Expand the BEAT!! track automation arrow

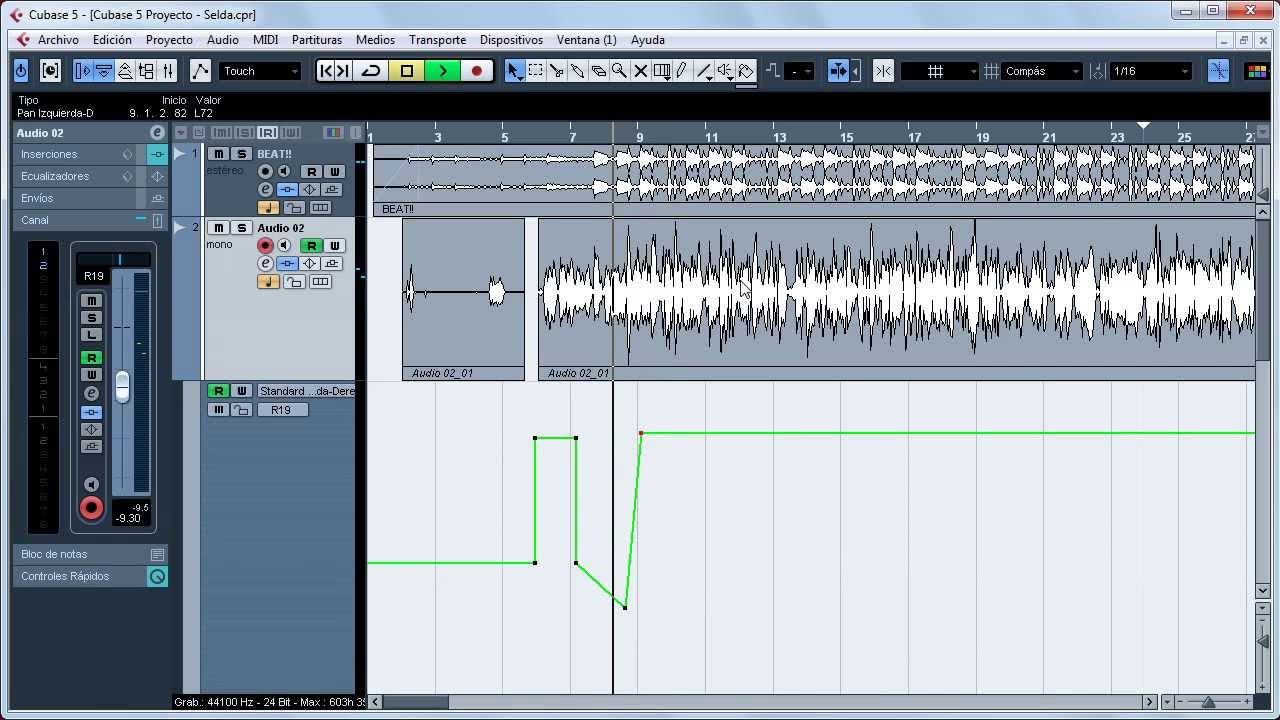click(179, 154)
